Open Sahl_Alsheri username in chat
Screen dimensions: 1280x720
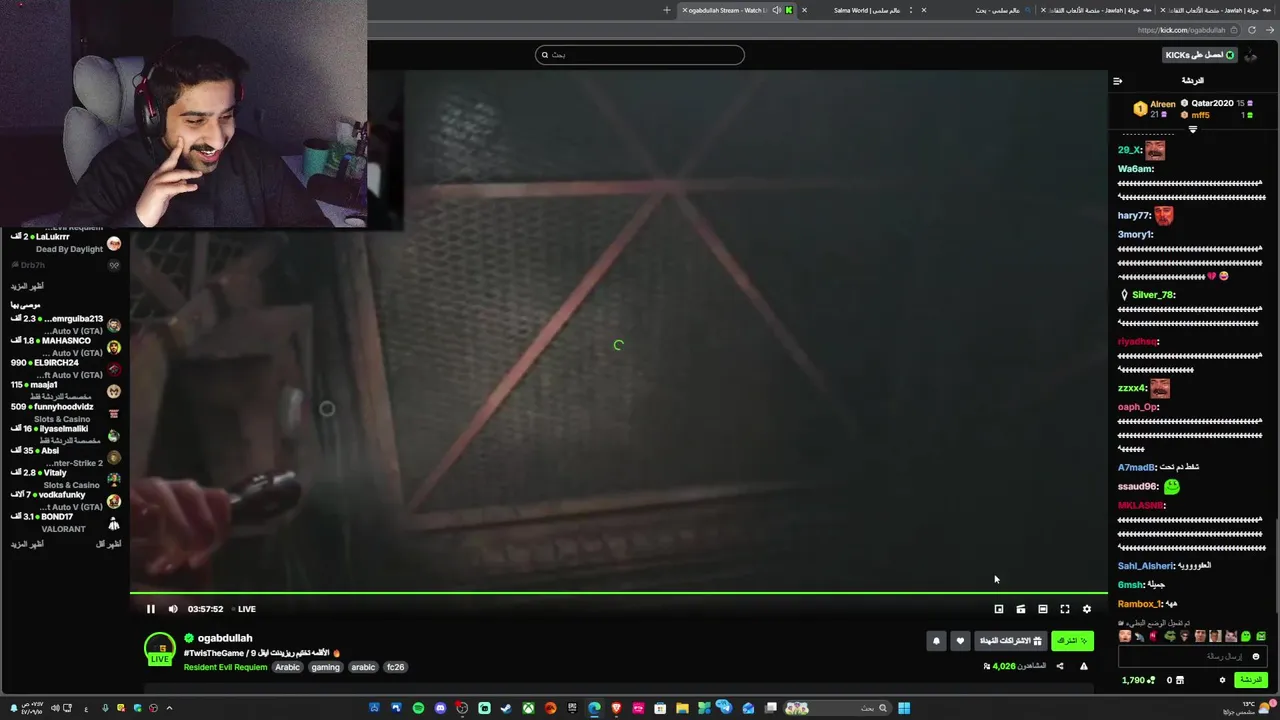click(x=1146, y=566)
